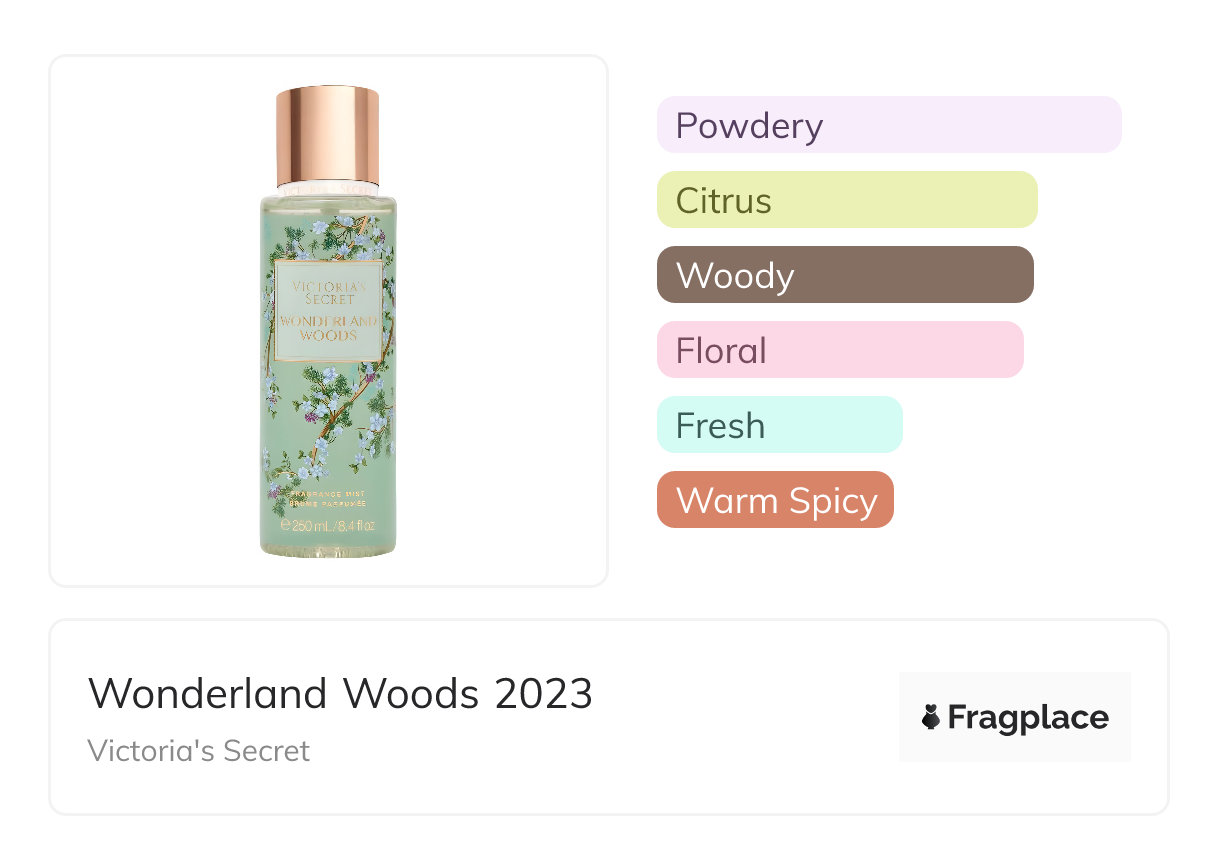Choose the brown Woody accord bar
The height and width of the screenshot is (864, 1218).
click(845, 275)
